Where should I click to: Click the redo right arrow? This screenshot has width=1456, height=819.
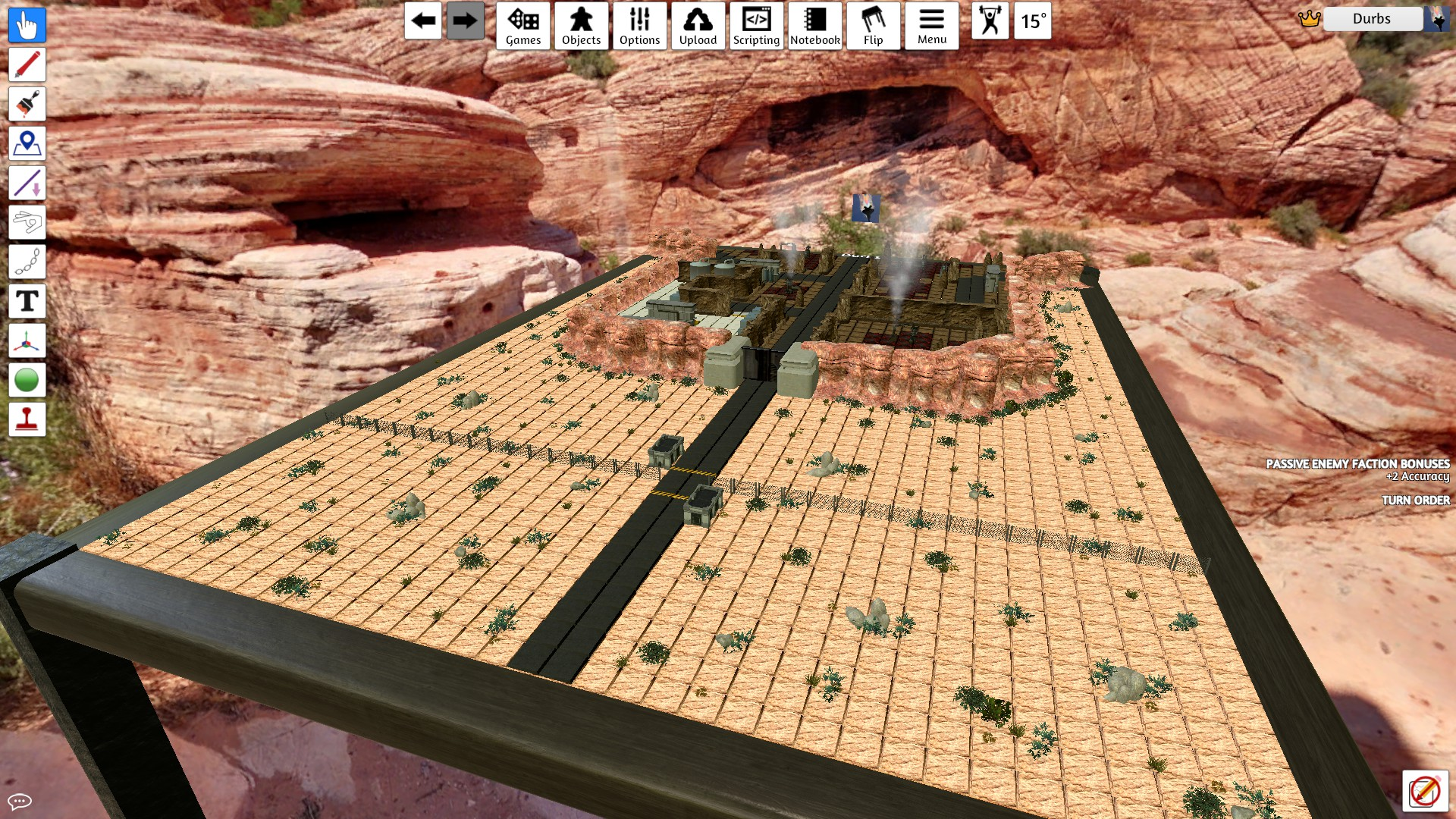pos(465,21)
